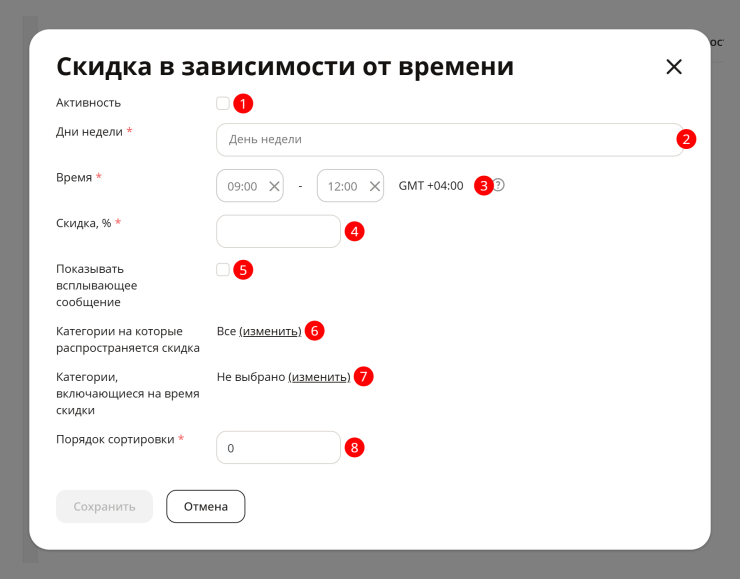This screenshot has width=740, height=579.
Task: Open the День недели dropdown
Action: coord(450,140)
